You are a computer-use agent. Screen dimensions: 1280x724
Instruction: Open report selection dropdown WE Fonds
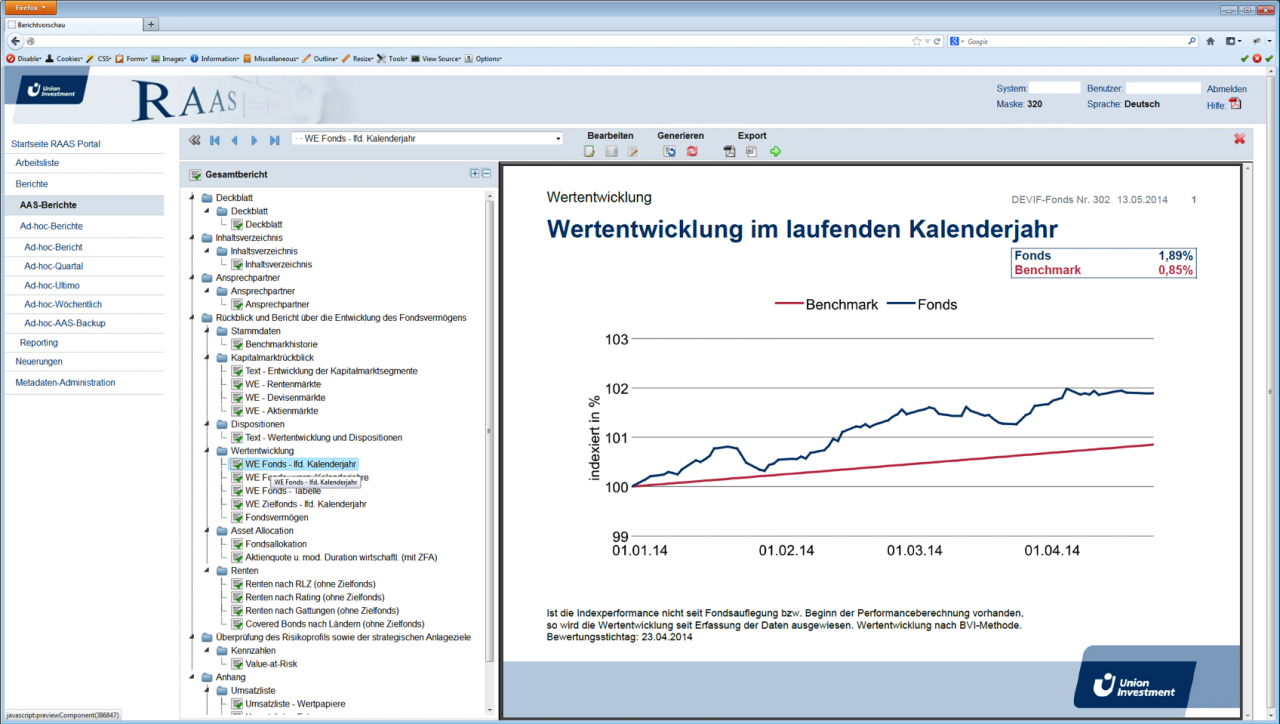click(428, 139)
